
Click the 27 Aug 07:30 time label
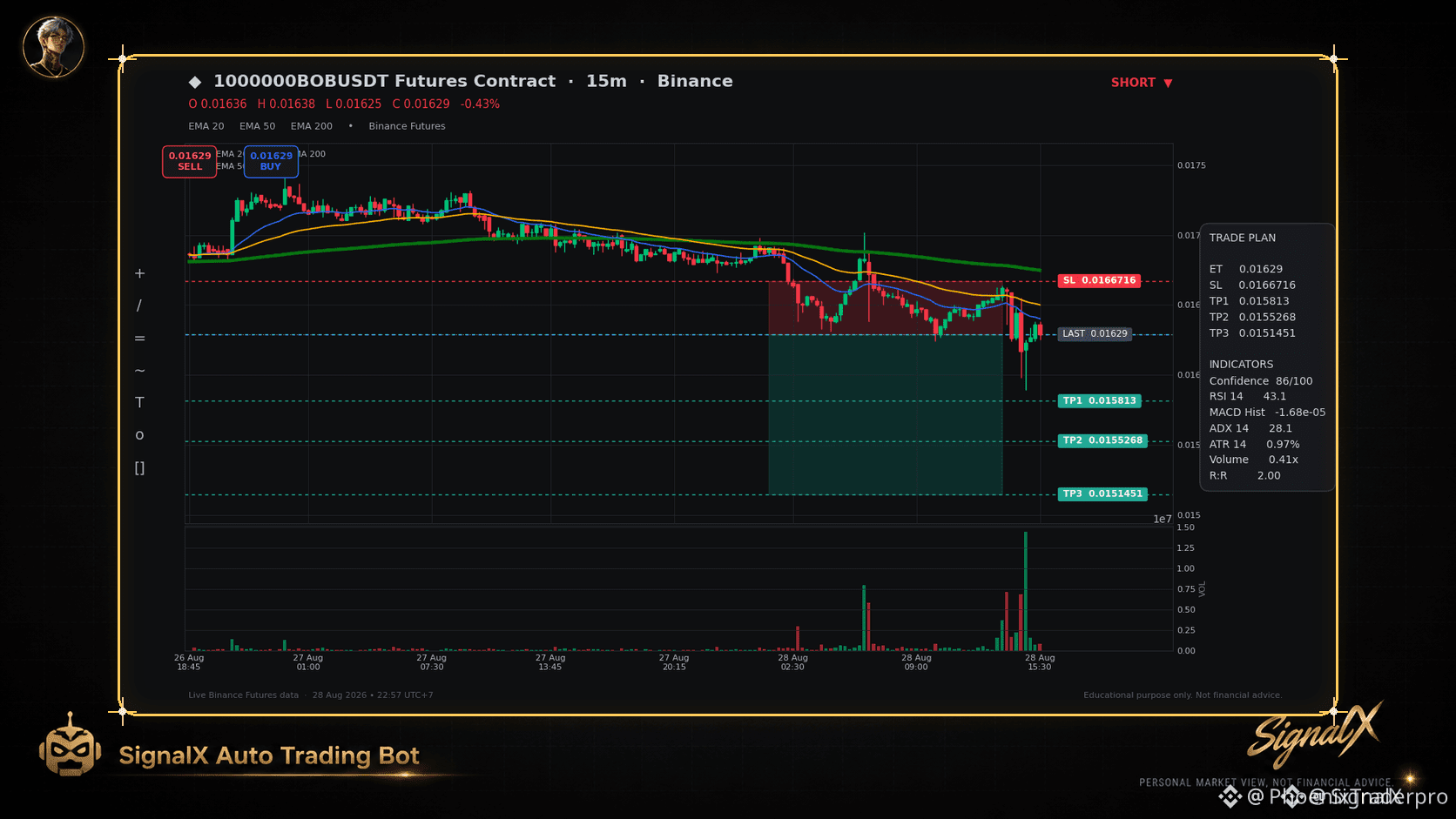pos(432,662)
